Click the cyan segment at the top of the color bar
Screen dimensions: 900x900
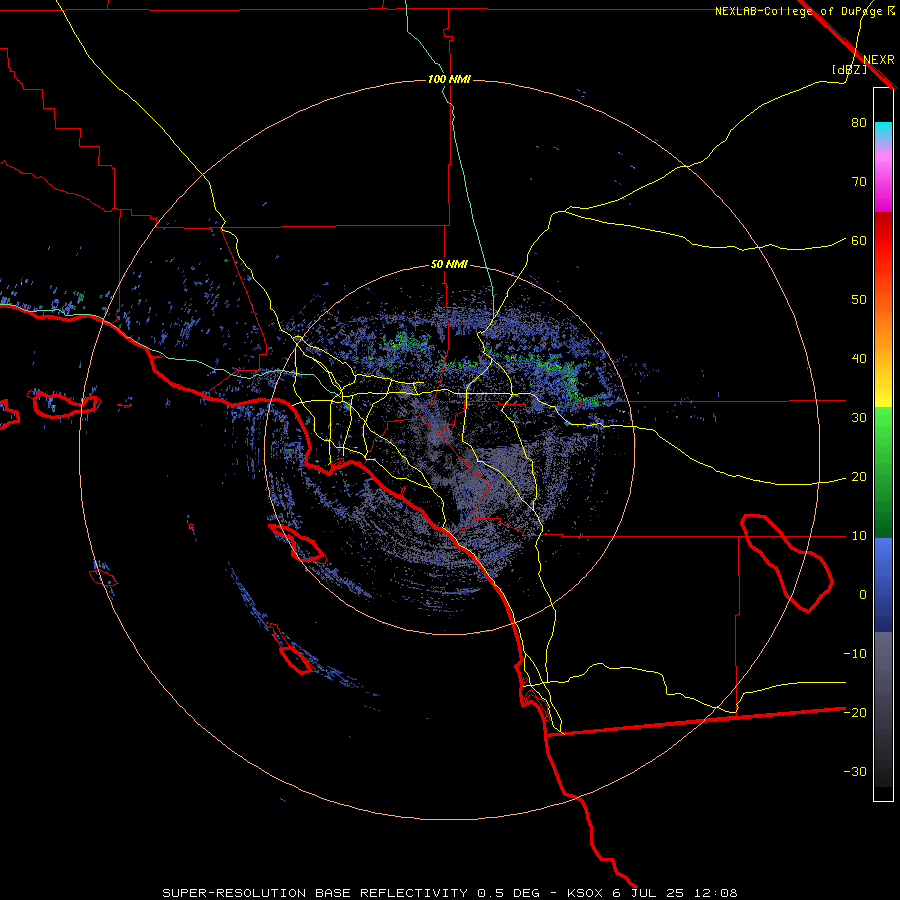click(883, 131)
